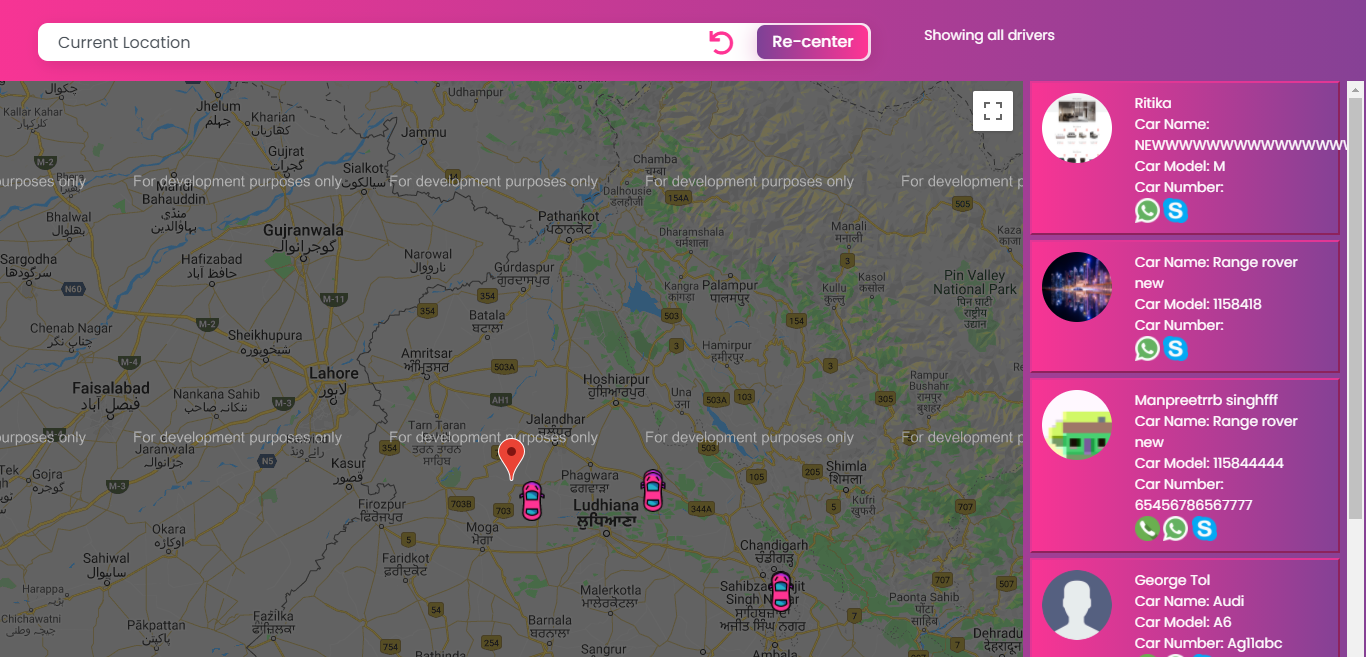This screenshot has width=1366, height=657.
Task: Toggle the map fullscreen view
Action: click(x=993, y=111)
